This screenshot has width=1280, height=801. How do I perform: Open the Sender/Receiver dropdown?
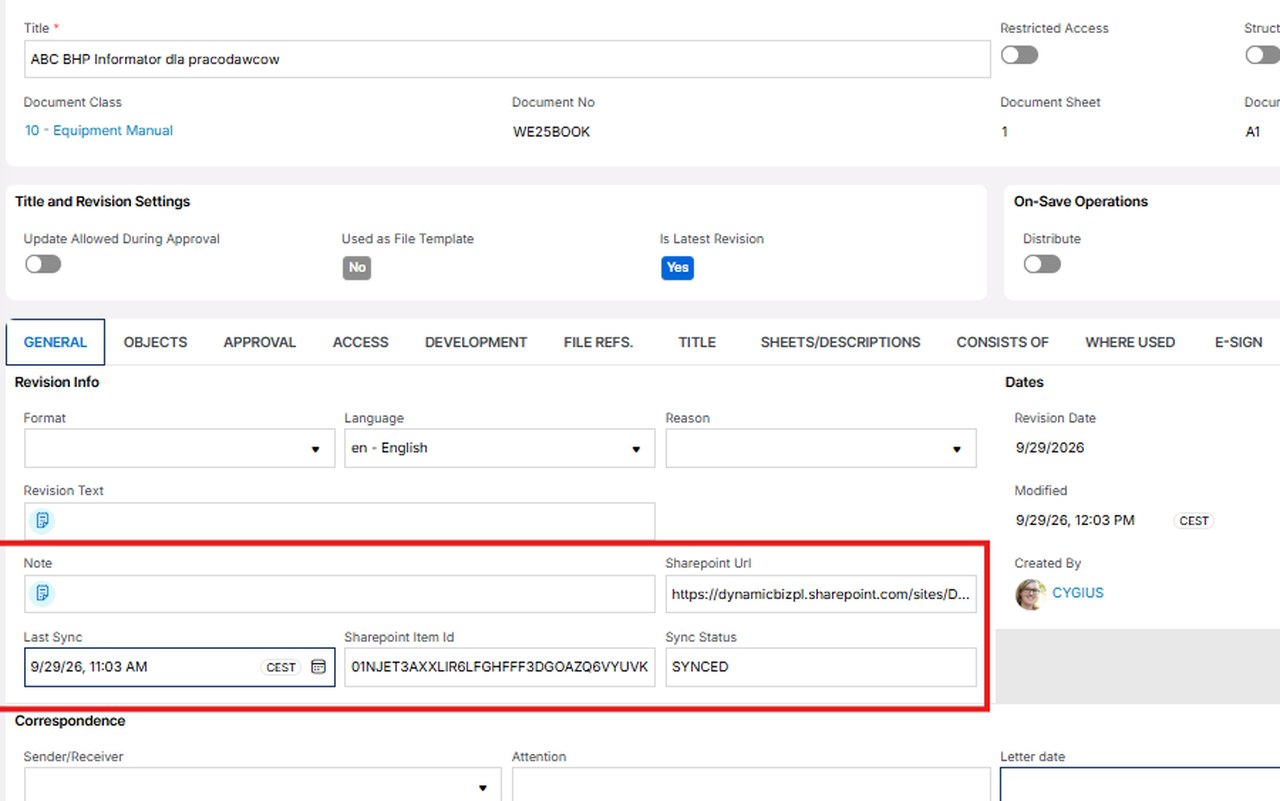262,785
